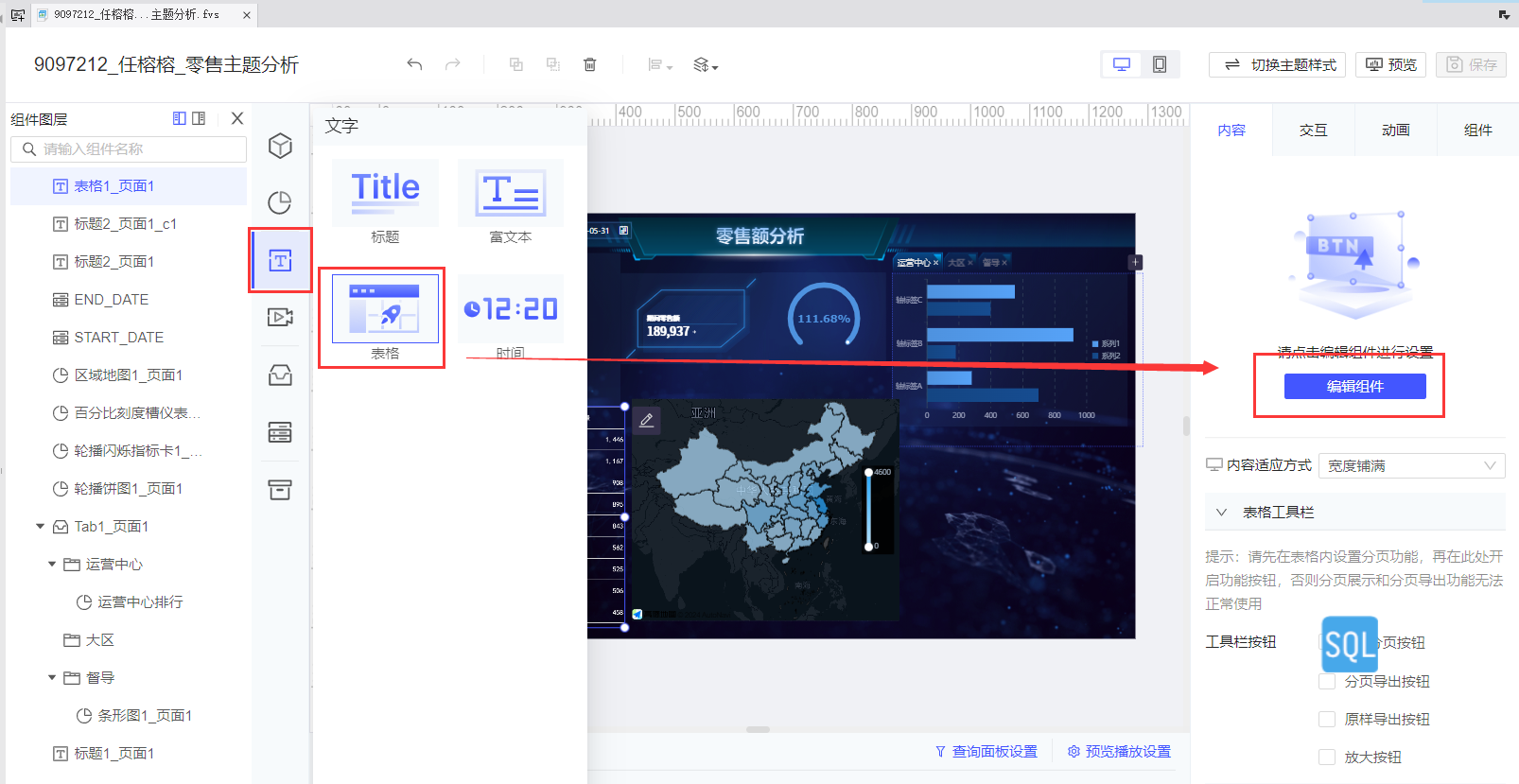
Task: Click the copy component icon
Action: [515, 64]
